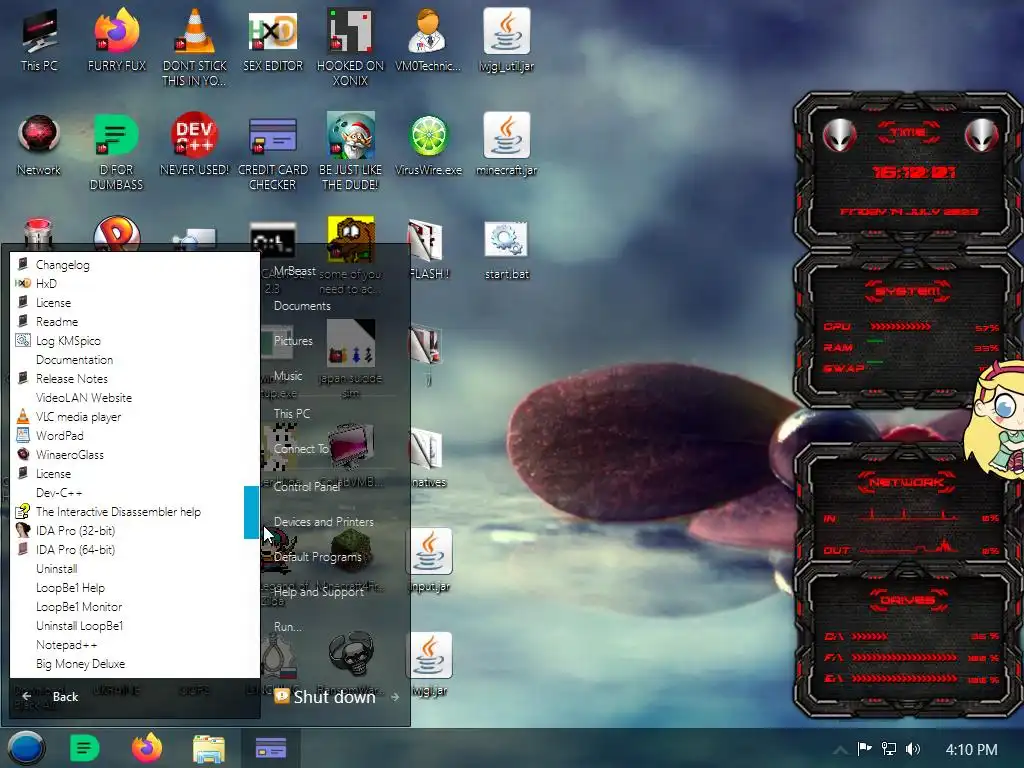Image resolution: width=1024 pixels, height=768 pixels.
Task: Click the volume speaker tray icon
Action: click(x=913, y=749)
